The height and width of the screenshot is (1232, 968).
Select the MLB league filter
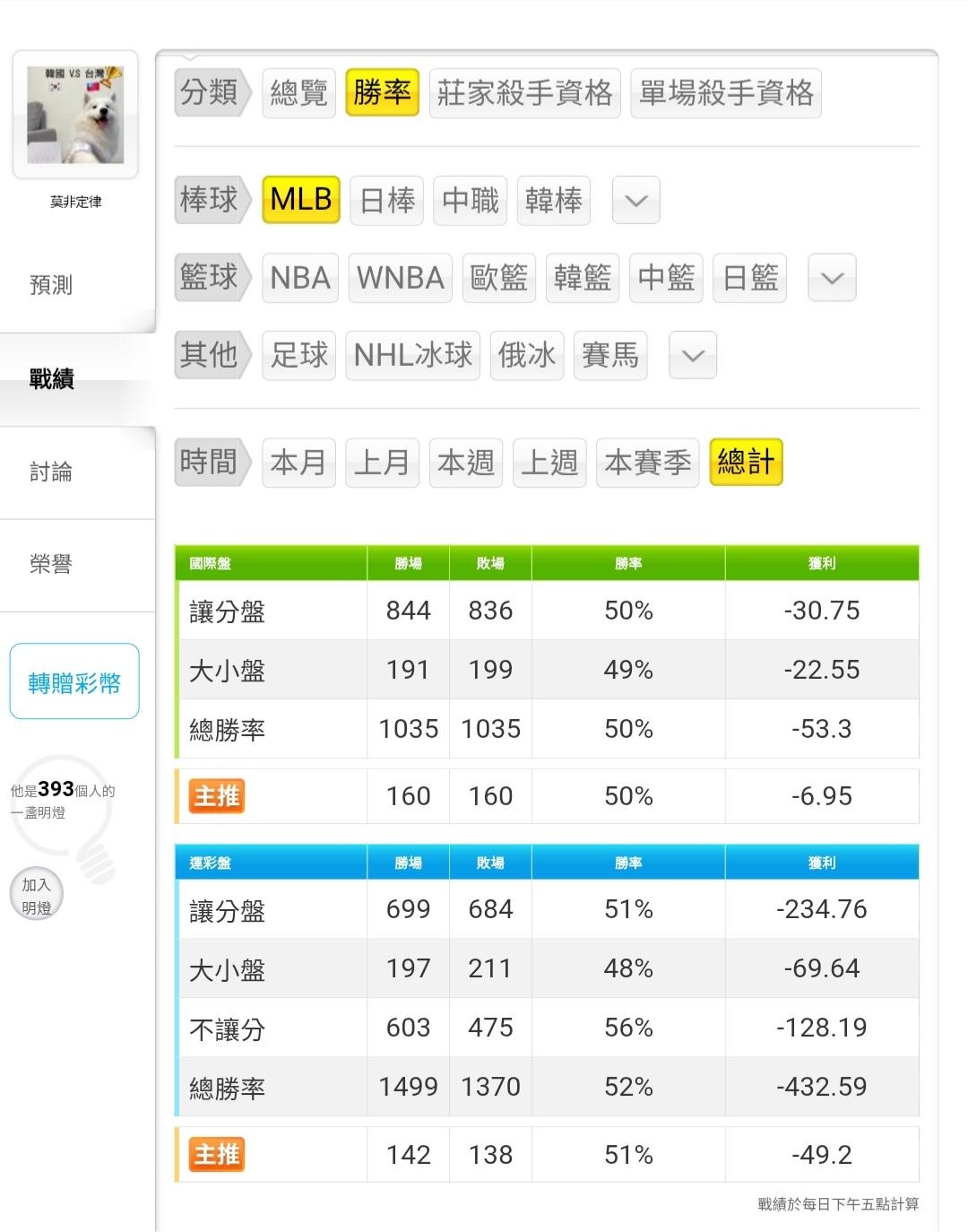(x=301, y=199)
